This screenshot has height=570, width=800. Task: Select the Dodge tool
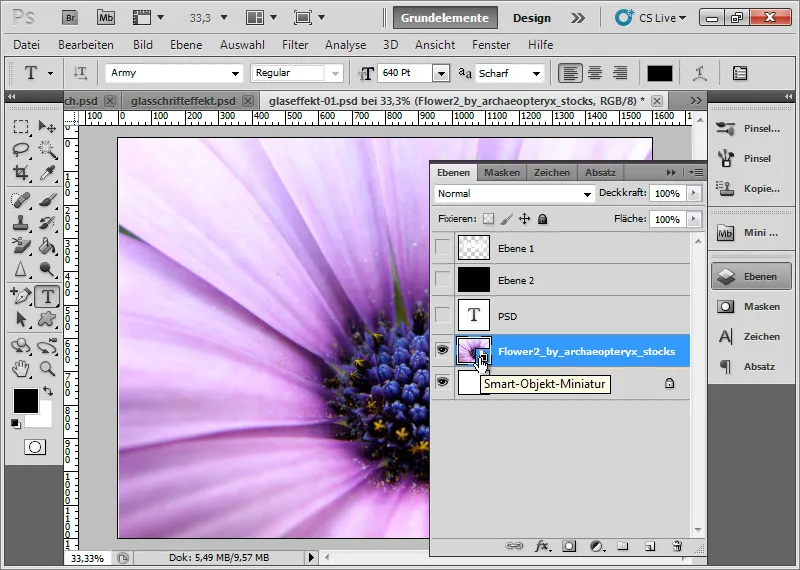(x=47, y=269)
